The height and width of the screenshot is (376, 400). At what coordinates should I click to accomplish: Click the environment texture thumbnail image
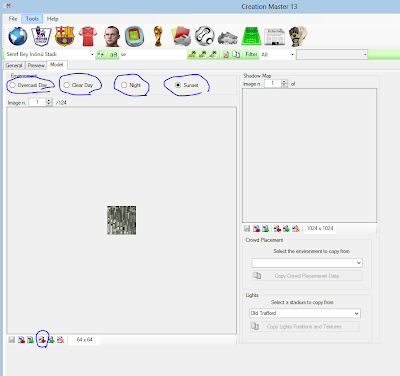pos(122,220)
